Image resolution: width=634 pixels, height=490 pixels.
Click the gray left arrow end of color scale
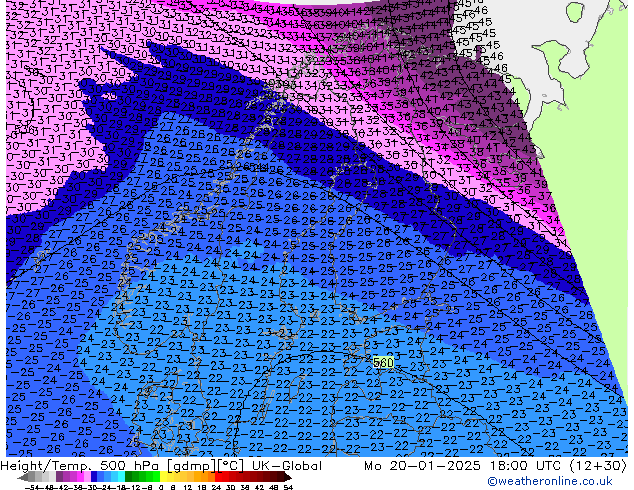tap(22, 478)
